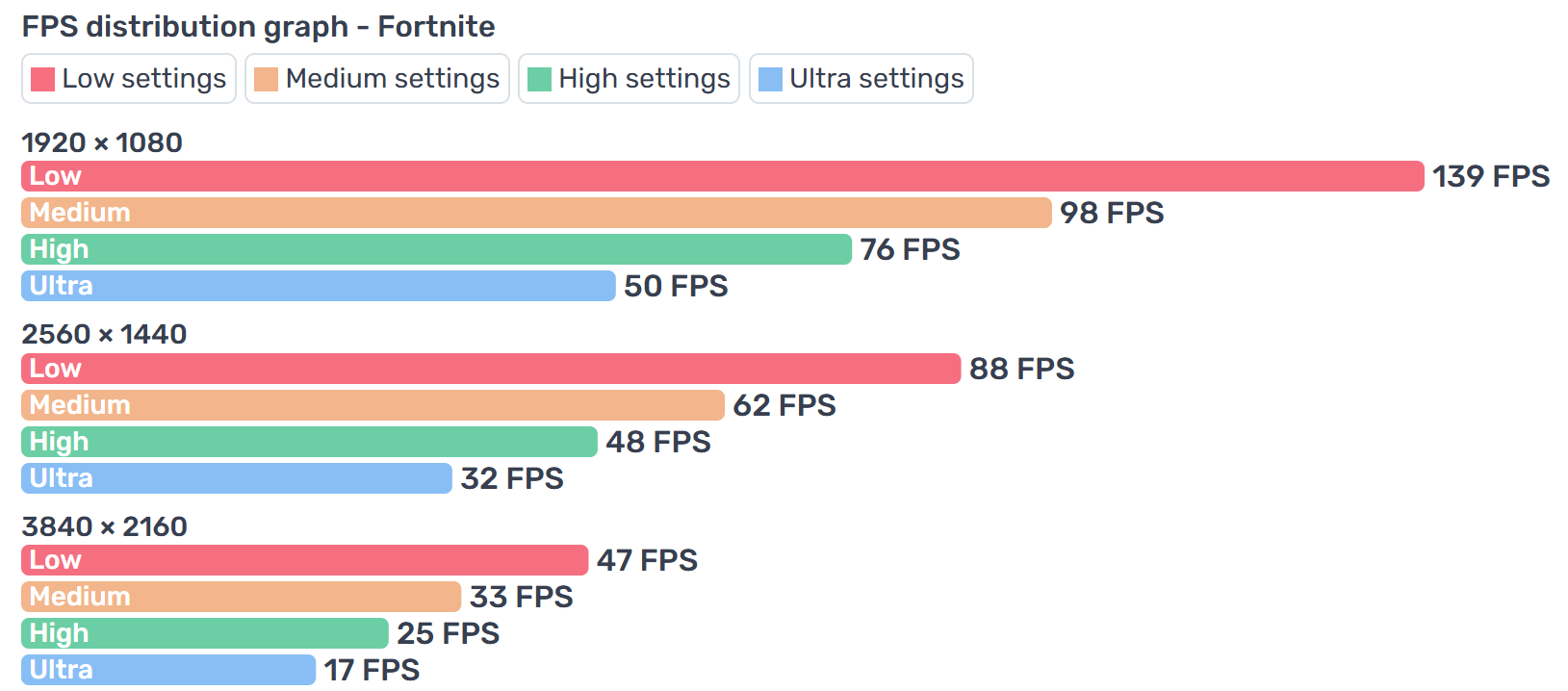Click the red Low settings color square
1568x691 pixels.
[x=43, y=79]
